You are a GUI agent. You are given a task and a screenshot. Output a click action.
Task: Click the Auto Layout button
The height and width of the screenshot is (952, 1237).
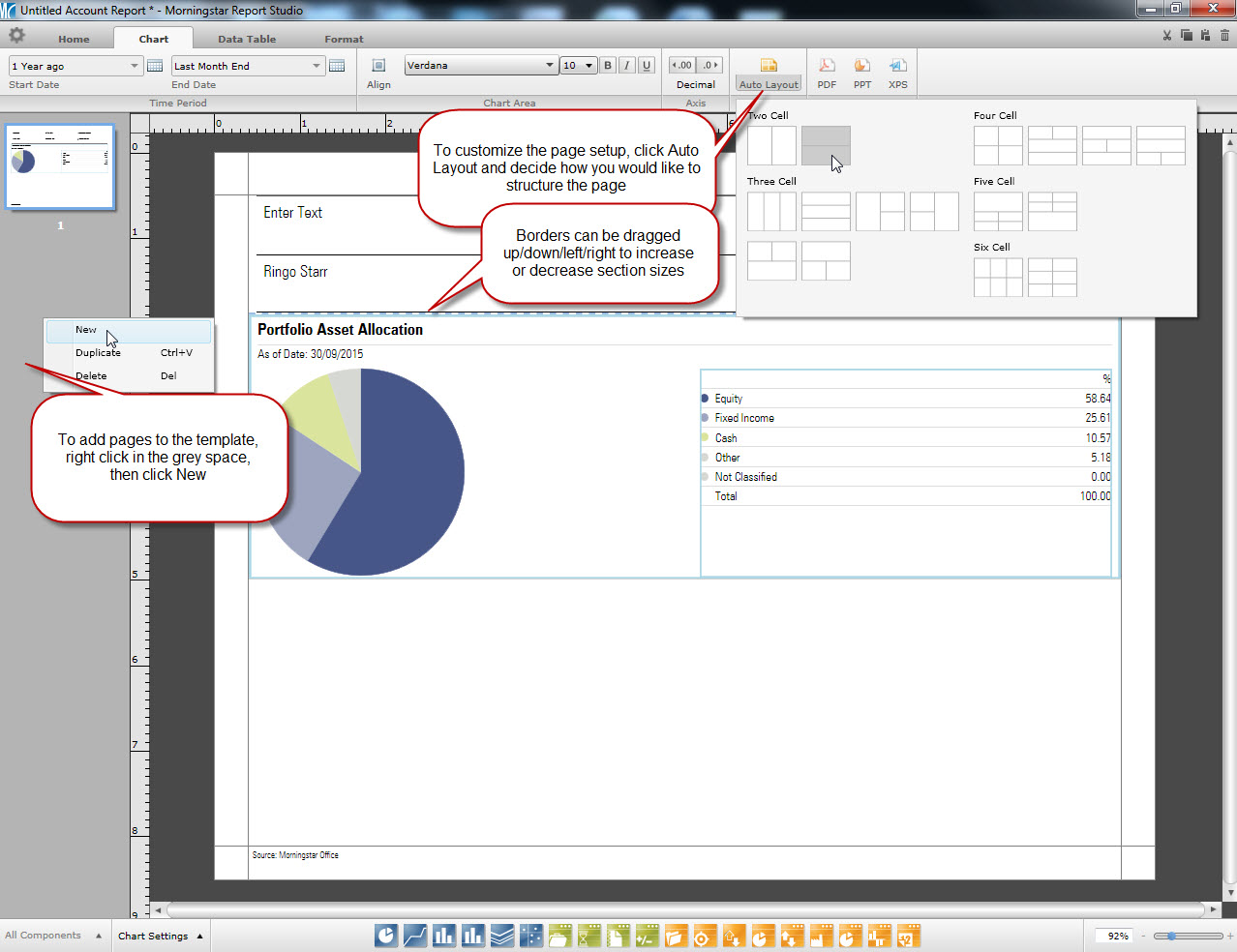click(769, 74)
